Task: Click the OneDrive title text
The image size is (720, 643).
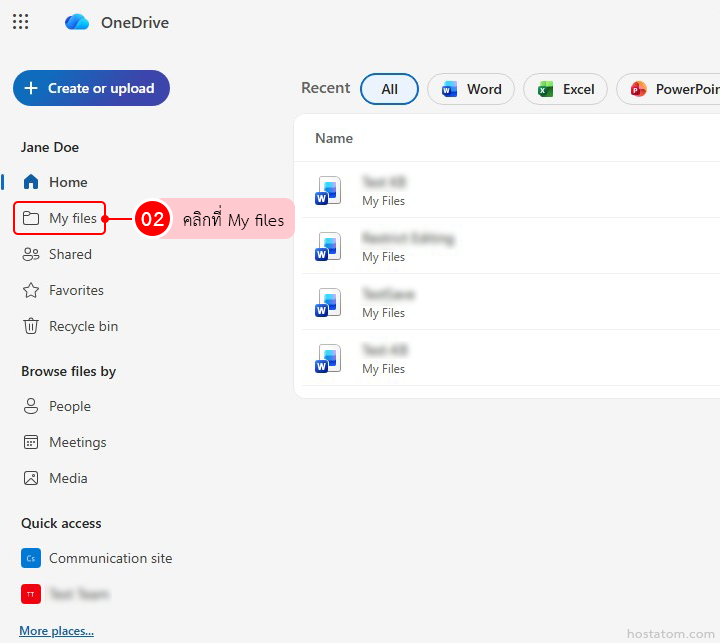Action: 135,23
